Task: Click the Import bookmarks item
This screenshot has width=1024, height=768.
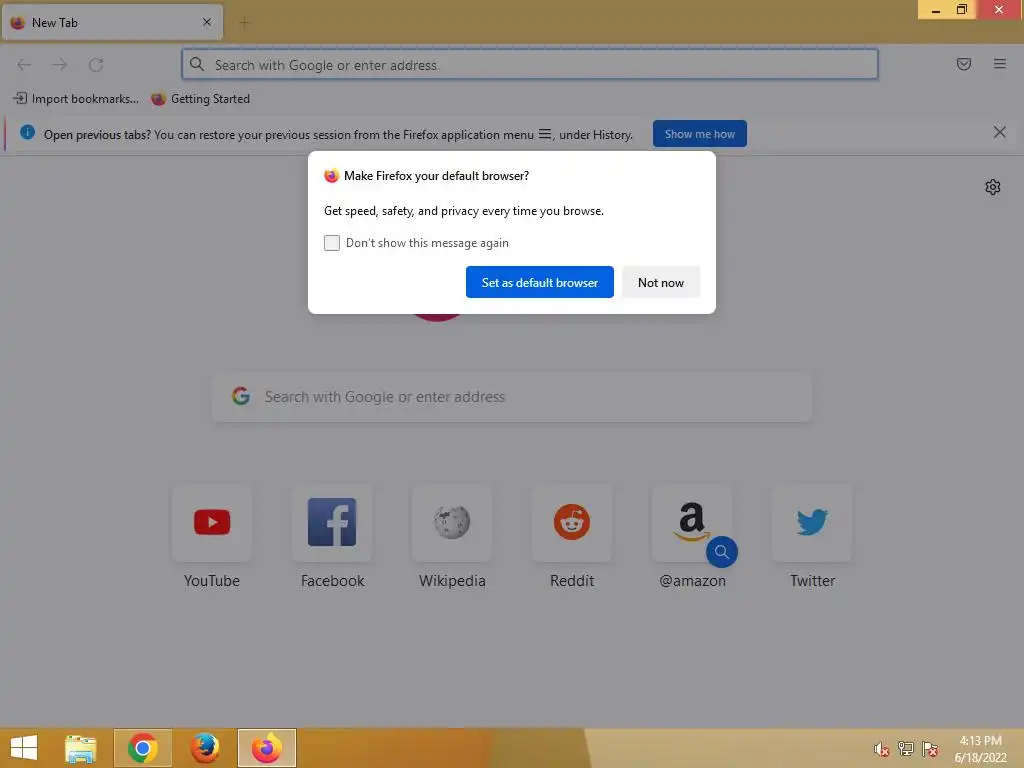Action: coord(76,99)
